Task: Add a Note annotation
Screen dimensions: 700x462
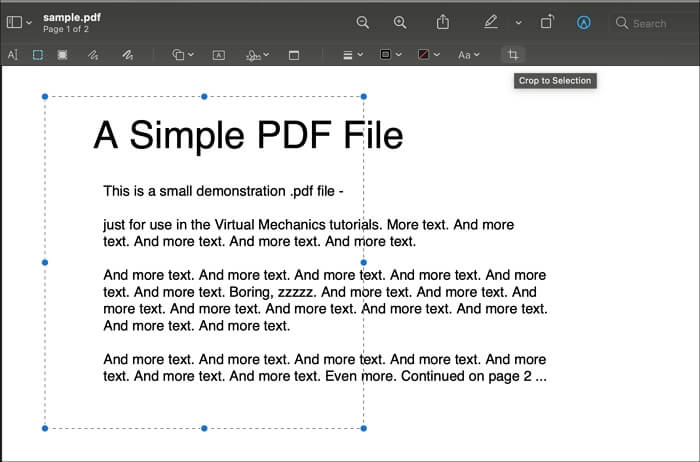Action: [x=294, y=55]
